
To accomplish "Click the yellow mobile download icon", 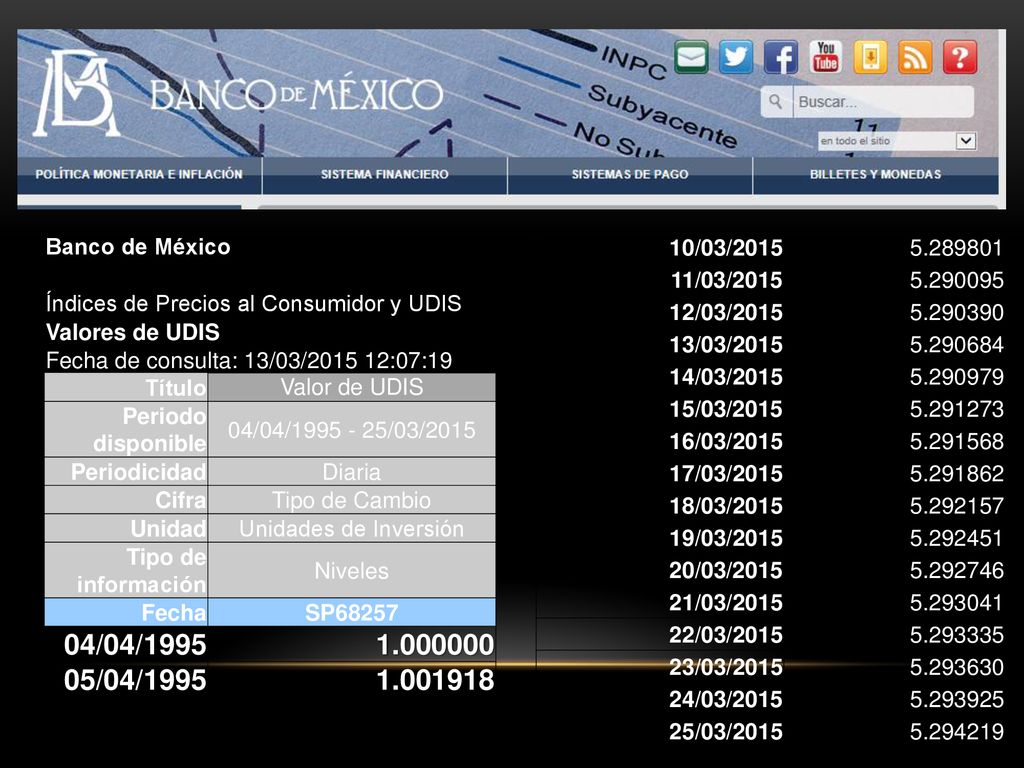I will click(871, 57).
